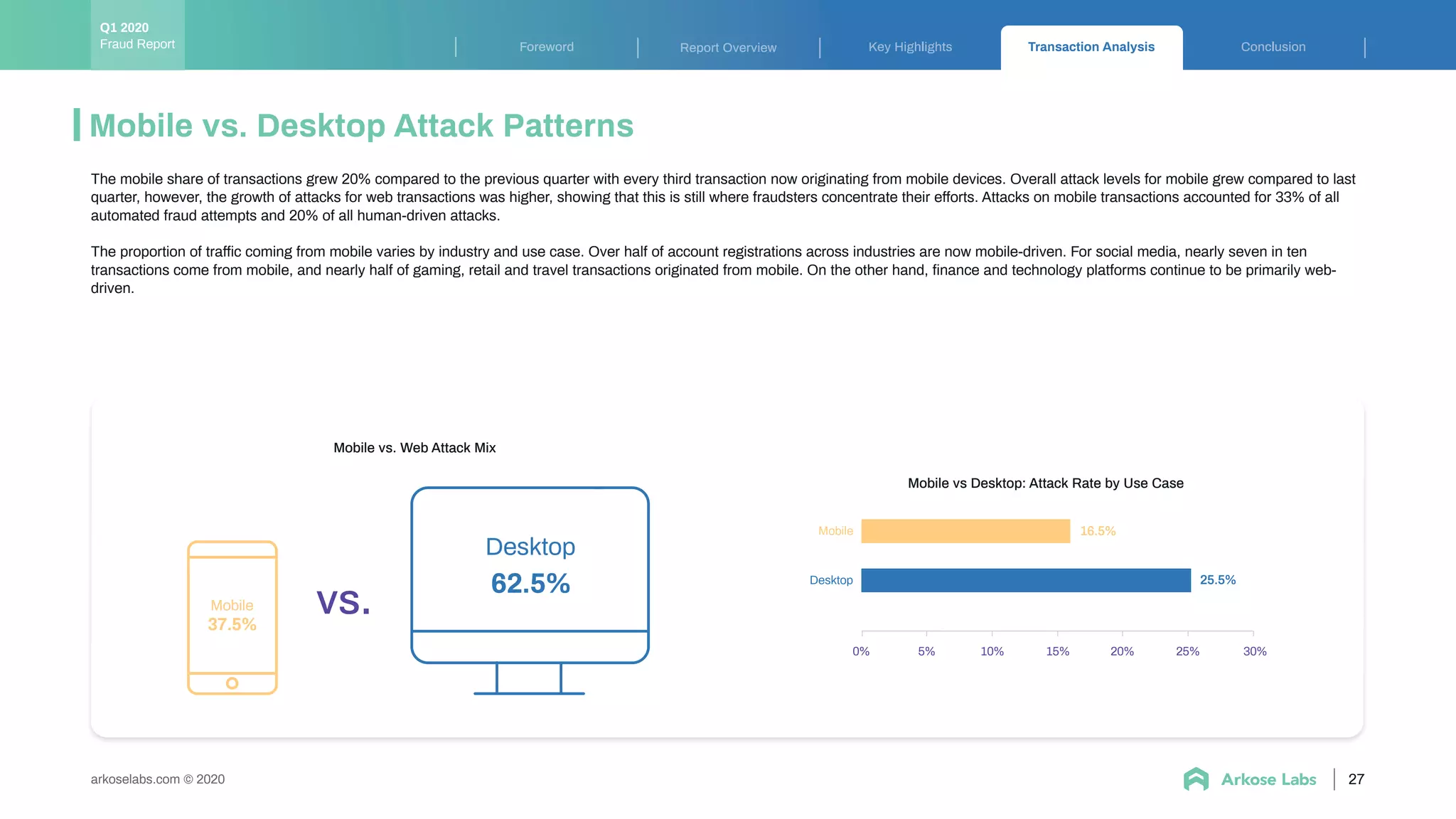This screenshot has height=819, width=1456.
Task: Jump to the Conclusion tab
Action: 1273,47
